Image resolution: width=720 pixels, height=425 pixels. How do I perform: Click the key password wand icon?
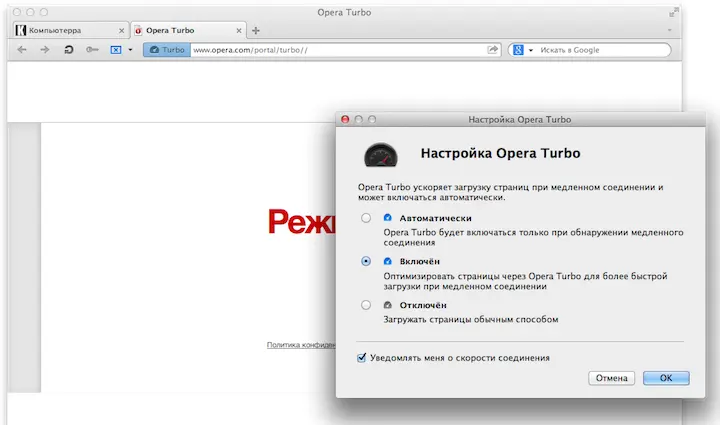[93, 50]
